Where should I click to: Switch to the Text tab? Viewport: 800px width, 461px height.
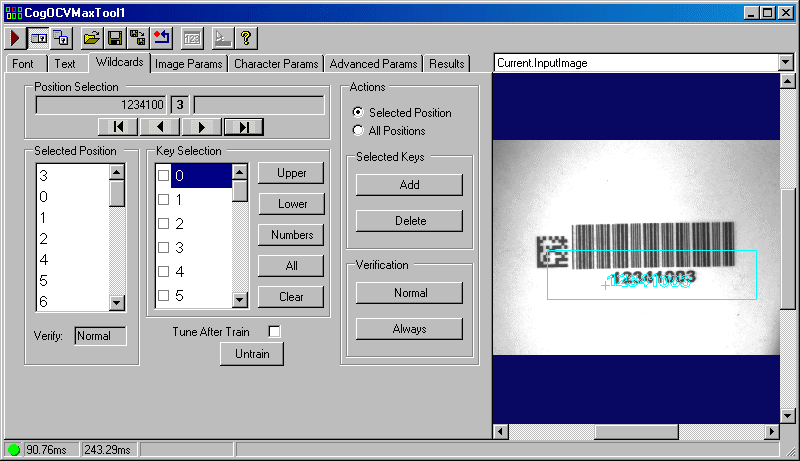65,64
